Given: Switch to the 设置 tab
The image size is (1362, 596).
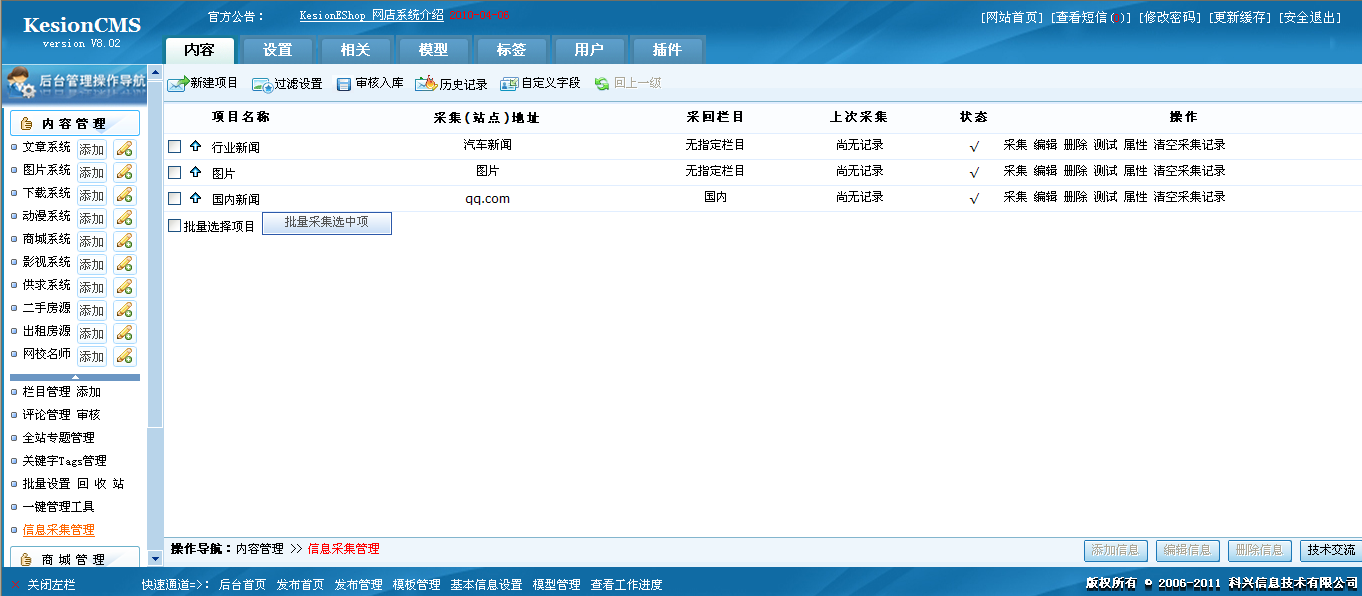Looking at the screenshot, I should [277, 50].
